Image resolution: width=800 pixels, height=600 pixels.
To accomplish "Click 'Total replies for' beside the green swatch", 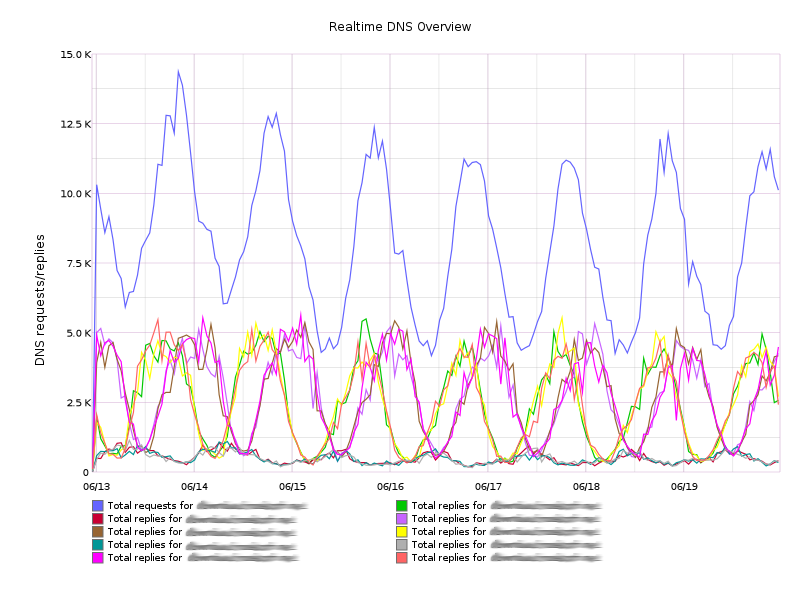I will pyautogui.click(x=448, y=506).
